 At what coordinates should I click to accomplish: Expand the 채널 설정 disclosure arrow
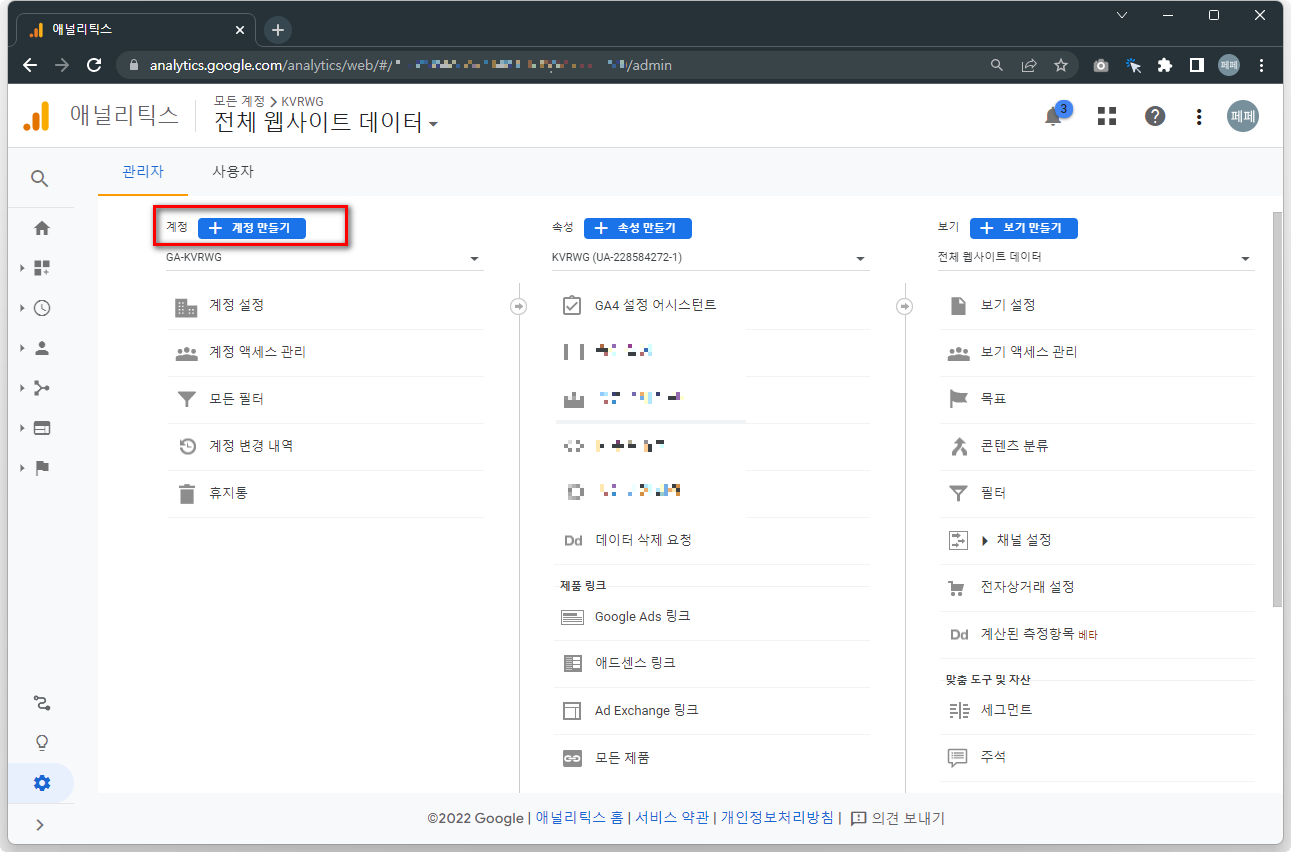[x=984, y=540]
